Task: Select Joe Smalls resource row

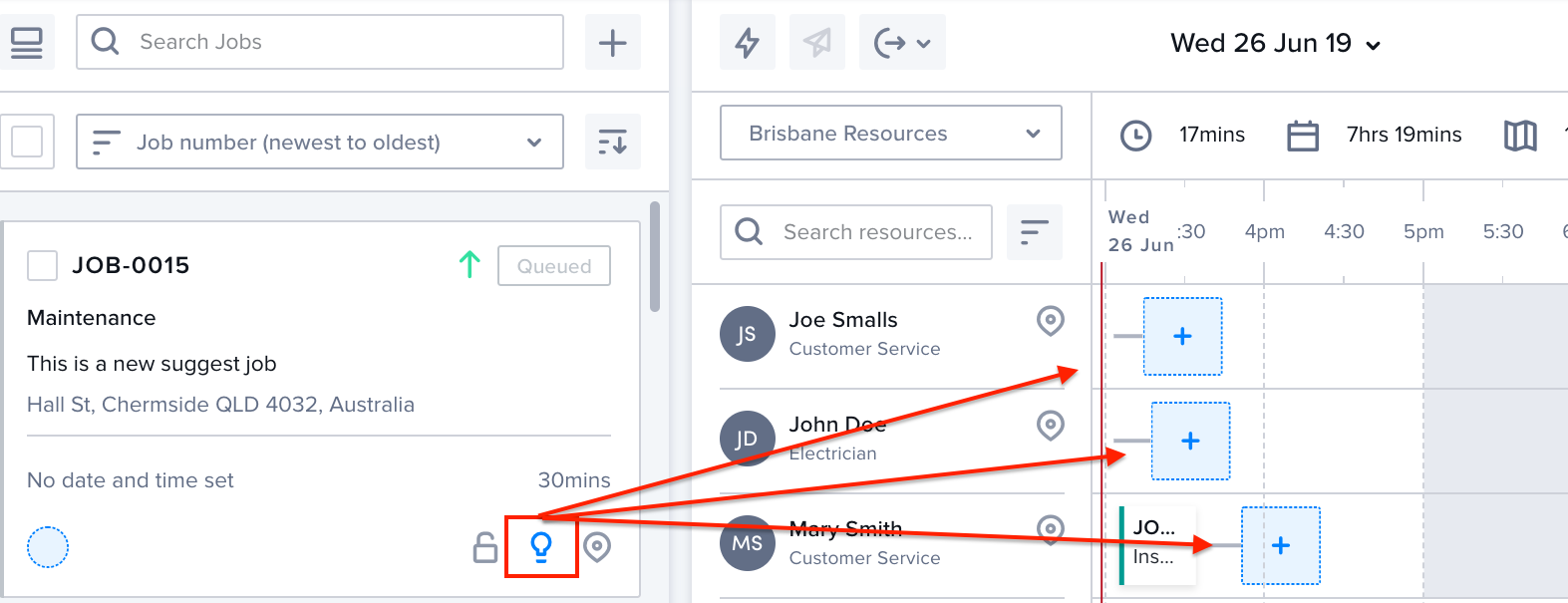Action: click(892, 336)
